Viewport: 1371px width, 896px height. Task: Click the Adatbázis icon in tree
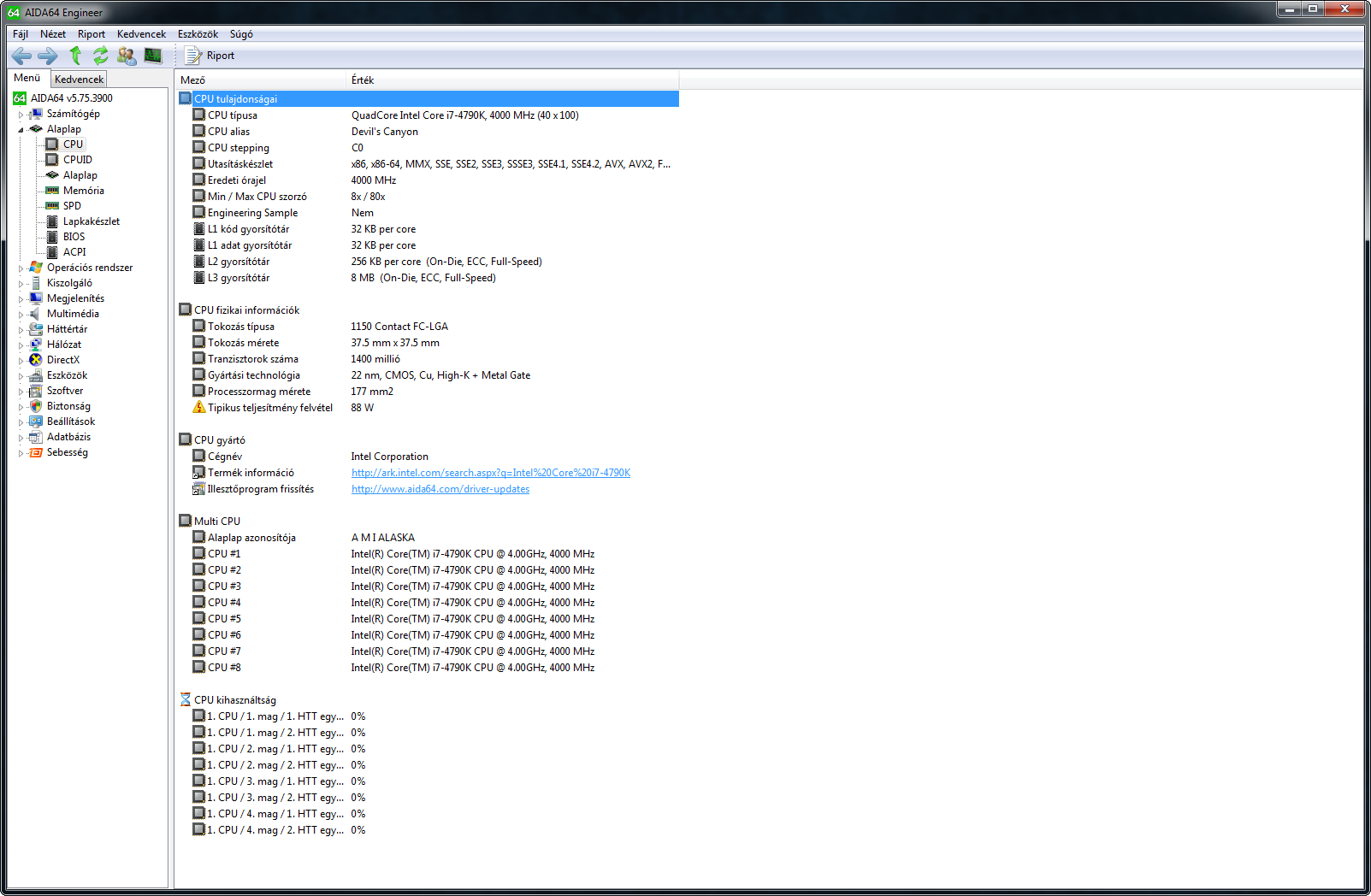click(36, 437)
